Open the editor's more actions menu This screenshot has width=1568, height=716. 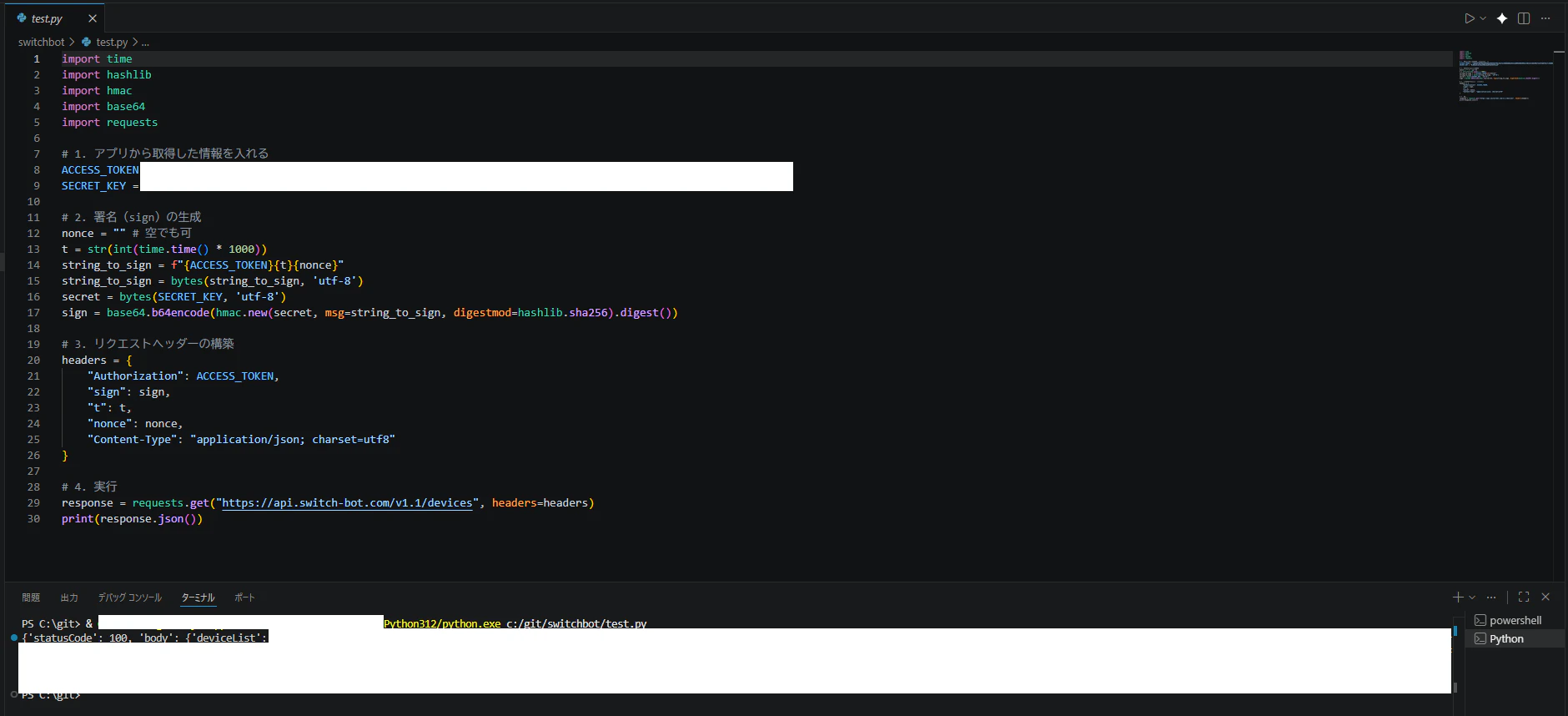pos(1545,18)
